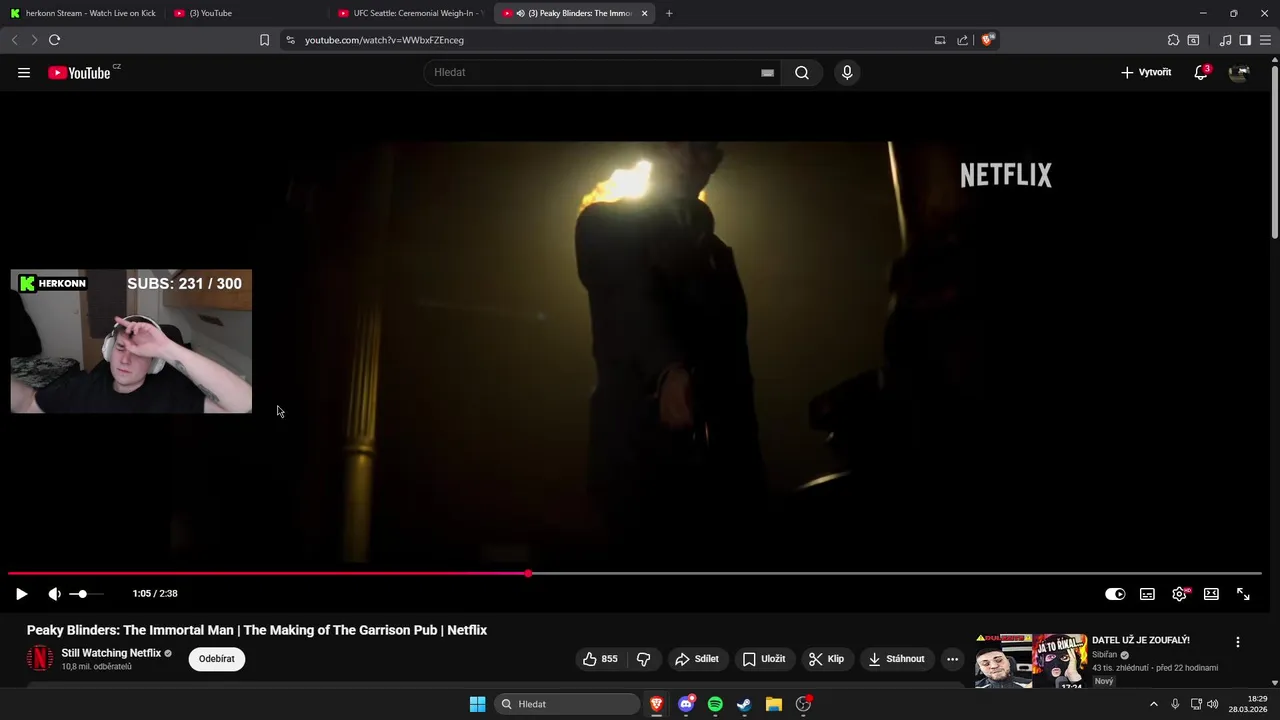
Task: Reload the page
Action: [x=54, y=40]
